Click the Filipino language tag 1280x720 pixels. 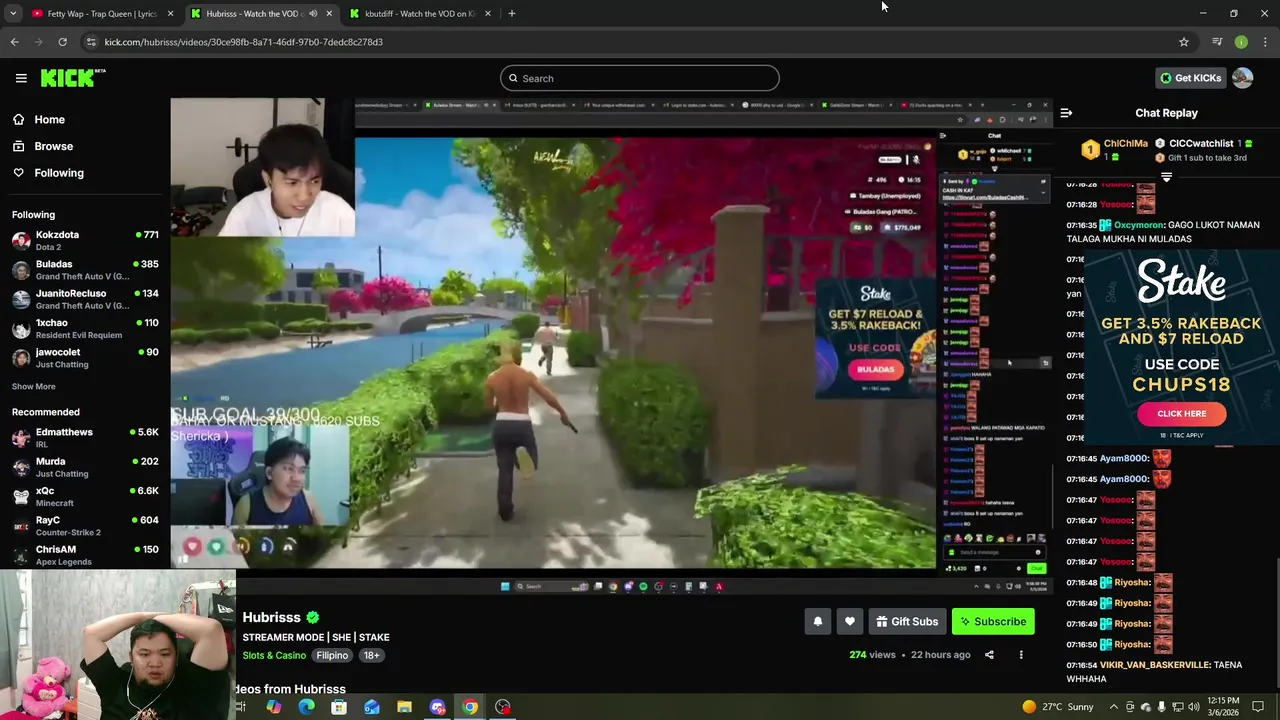pos(332,655)
